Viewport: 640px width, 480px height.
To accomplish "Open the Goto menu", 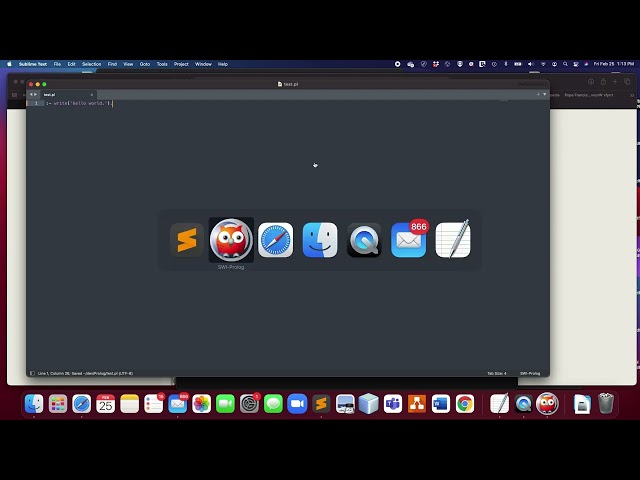I will (x=145, y=64).
